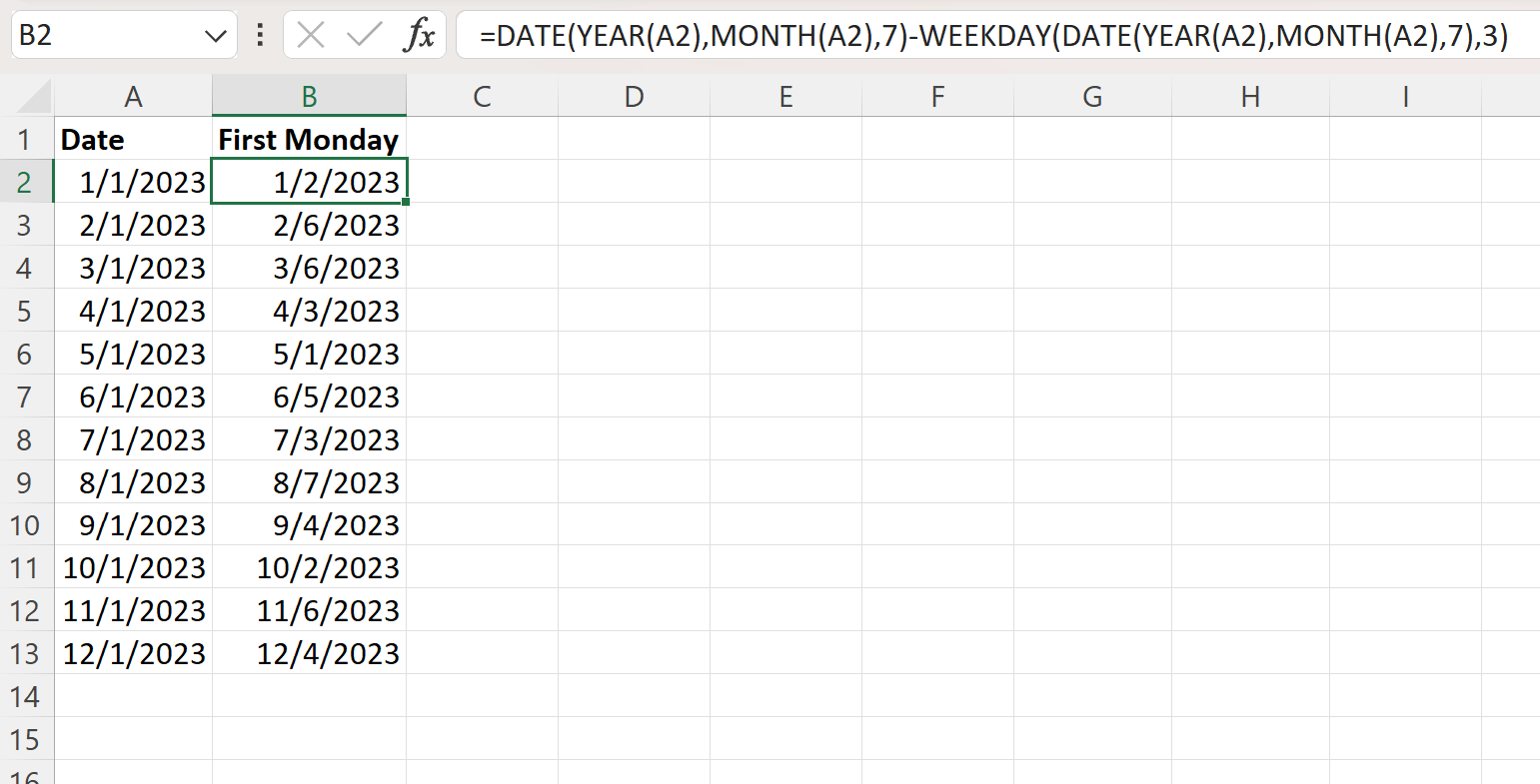Click the Select All corner triangle
1540x784 pixels.
33,97
